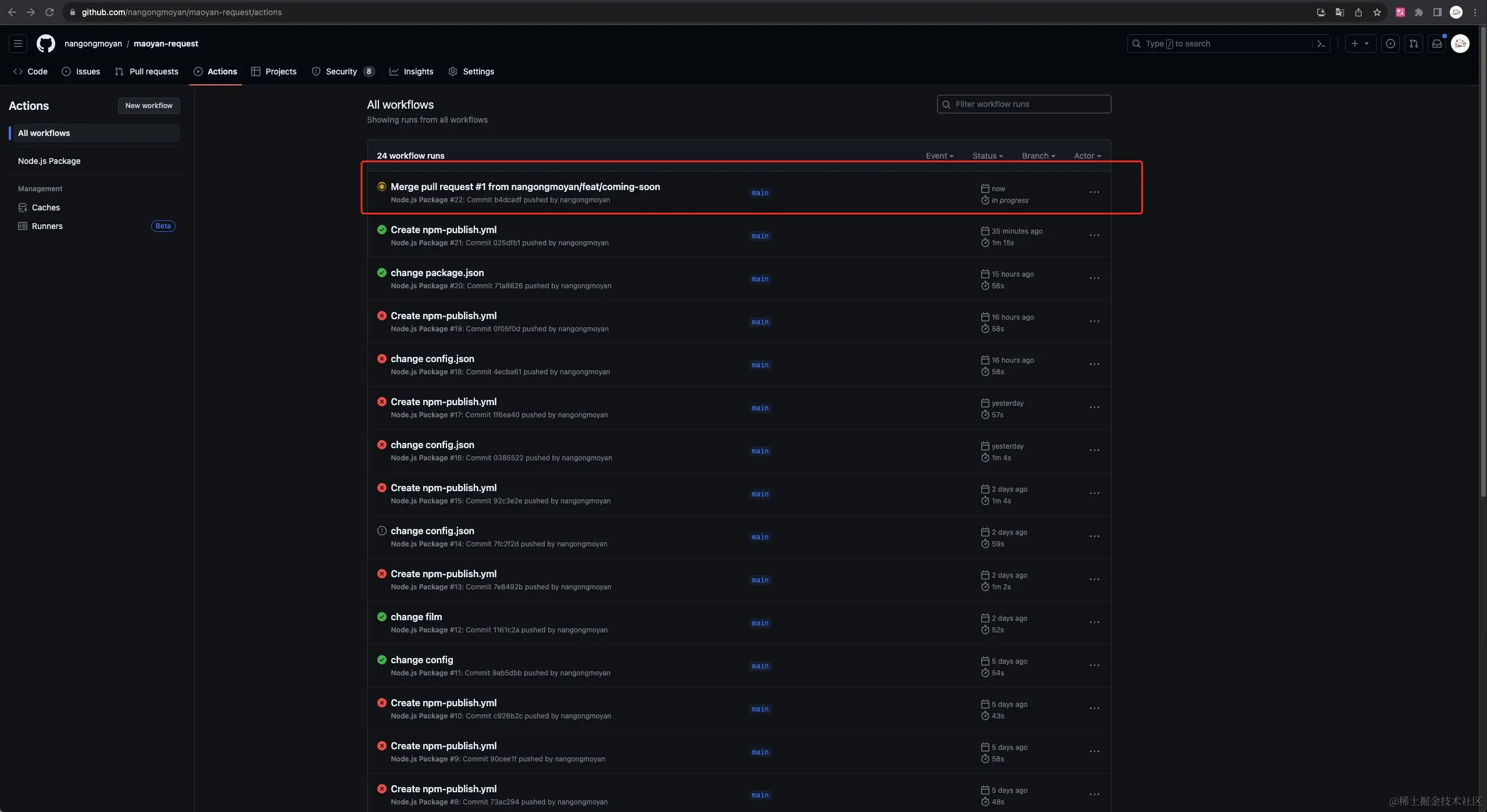Switch to the Security tab
This screenshot has width=1487, height=812.
342,71
